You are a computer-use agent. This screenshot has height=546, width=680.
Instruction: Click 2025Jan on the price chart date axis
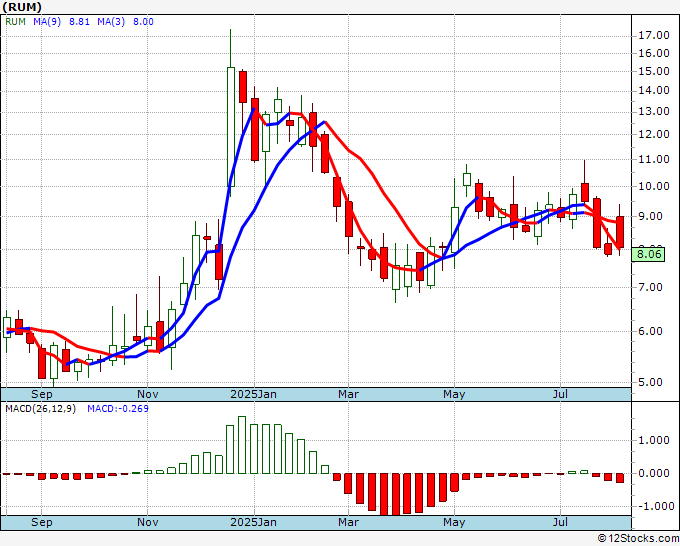[x=253, y=395]
